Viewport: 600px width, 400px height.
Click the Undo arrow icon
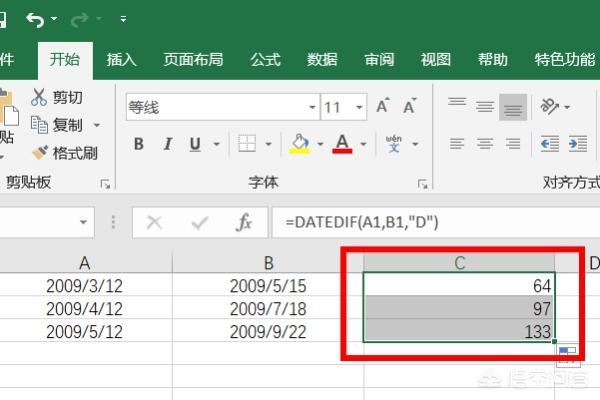[x=36, y=18]
